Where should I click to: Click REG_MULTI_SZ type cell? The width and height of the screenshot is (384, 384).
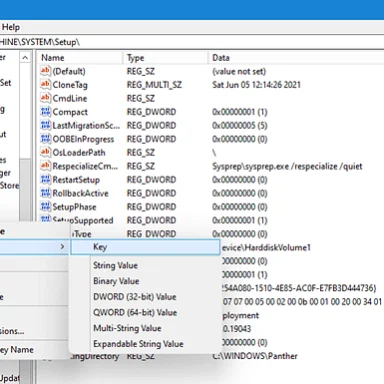[154, 85]
